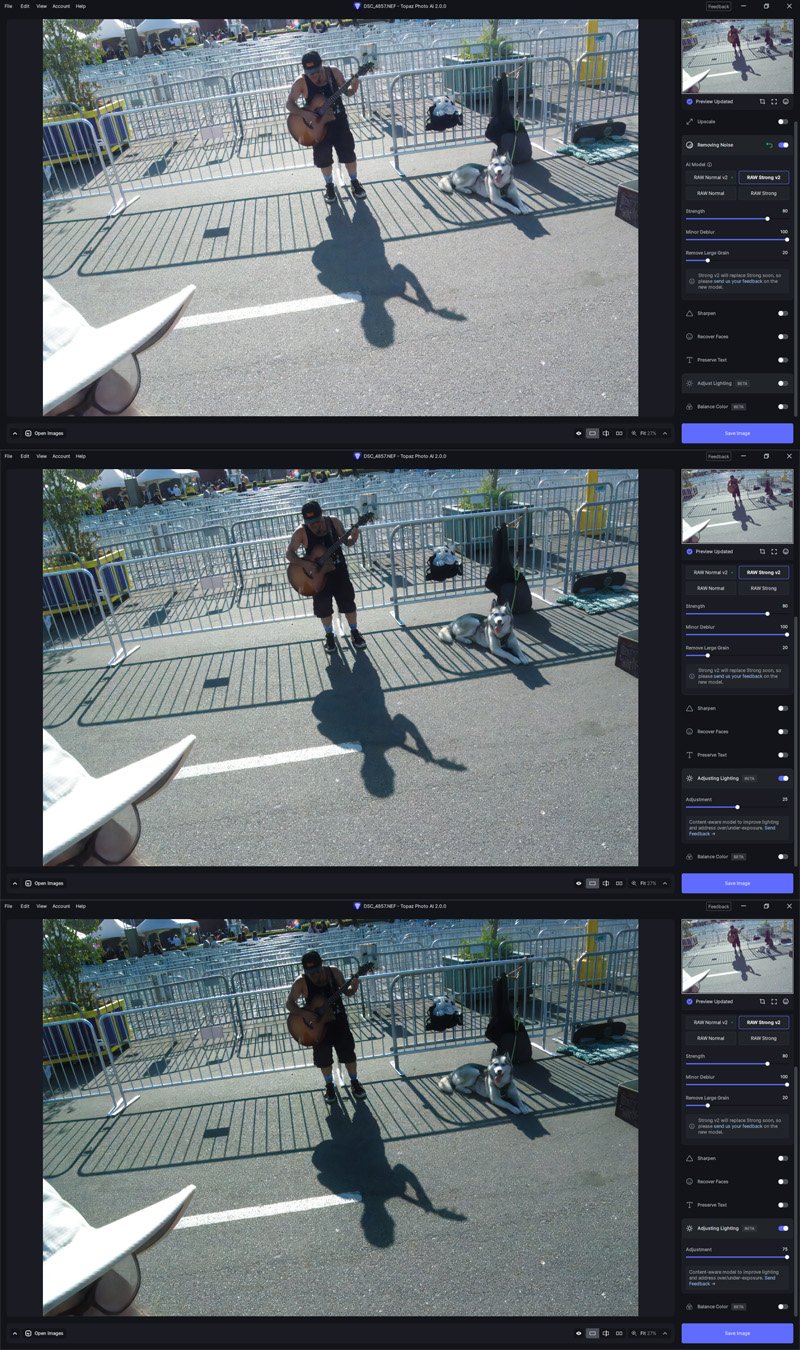
Task: Open the File menu in the top window
Action: pyautogui.click(x=9, y=6)
